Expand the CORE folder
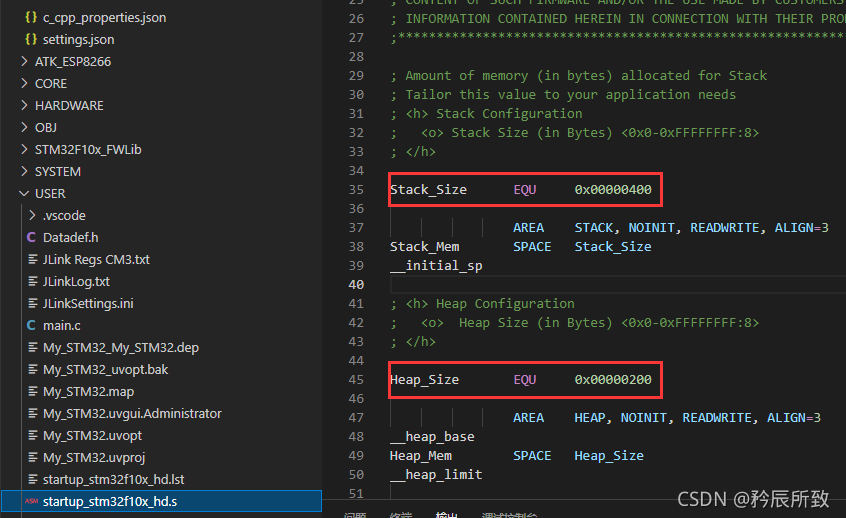This screenshot has width=846, height=518. pyautogui.click(x=24, y=84)
